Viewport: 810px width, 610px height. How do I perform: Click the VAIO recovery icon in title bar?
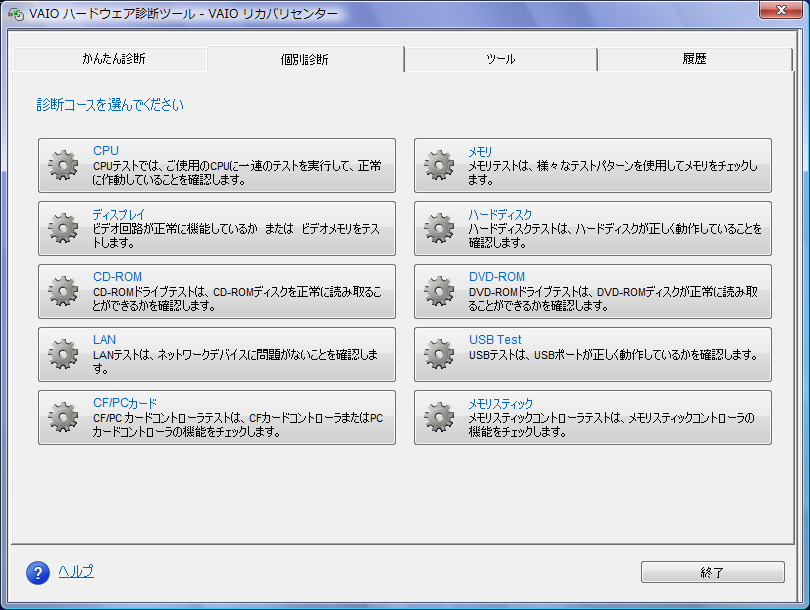[16, 14]
